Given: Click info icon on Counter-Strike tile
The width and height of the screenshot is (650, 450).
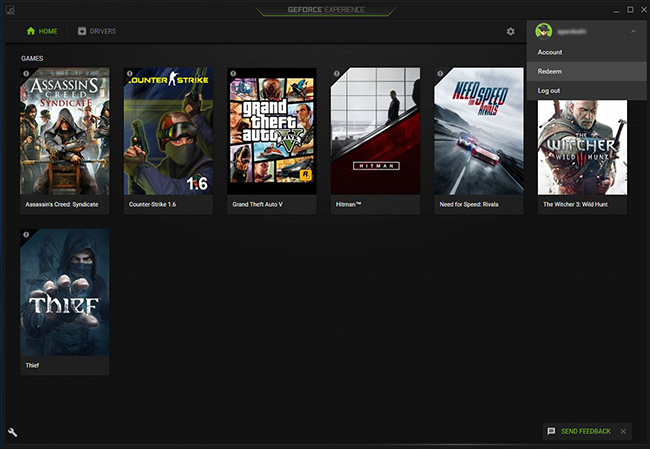Looking at the screenshot, I should point(130,73).
